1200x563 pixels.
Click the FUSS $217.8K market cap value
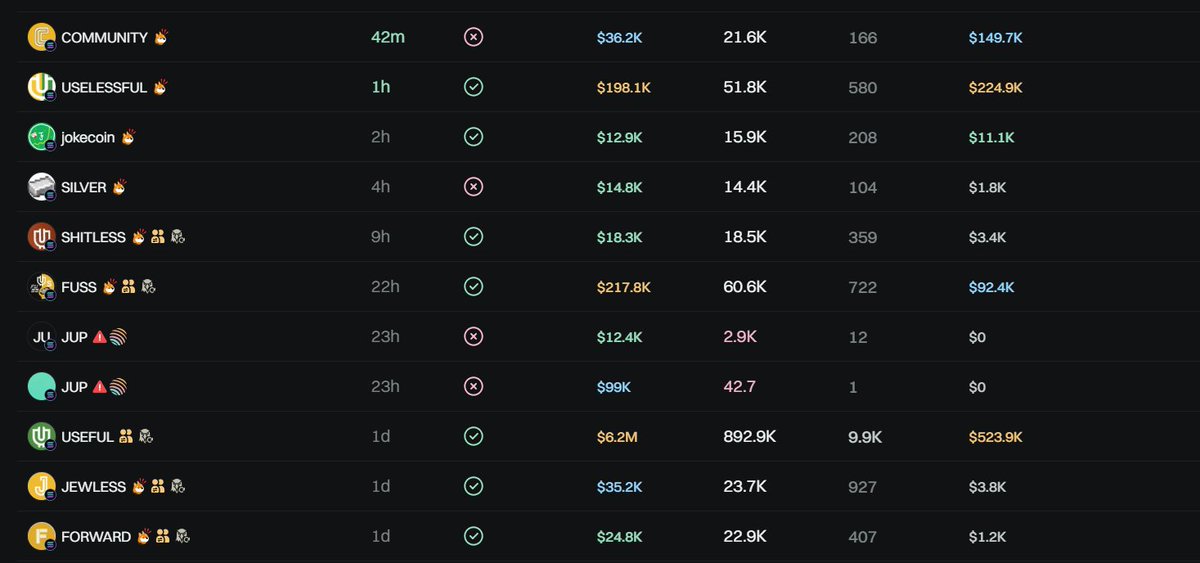coord(624,287)
